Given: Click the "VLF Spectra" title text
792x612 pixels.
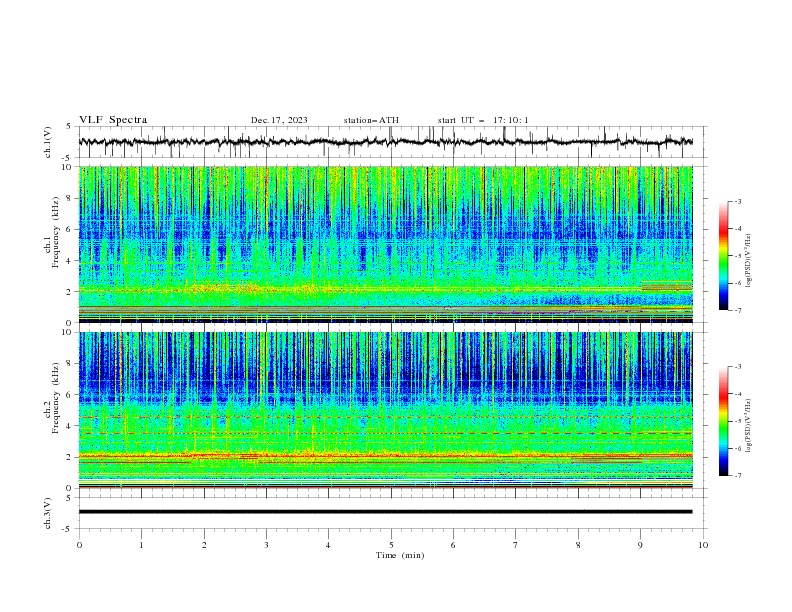Looking at the screenshot, I should coord(113,120).
